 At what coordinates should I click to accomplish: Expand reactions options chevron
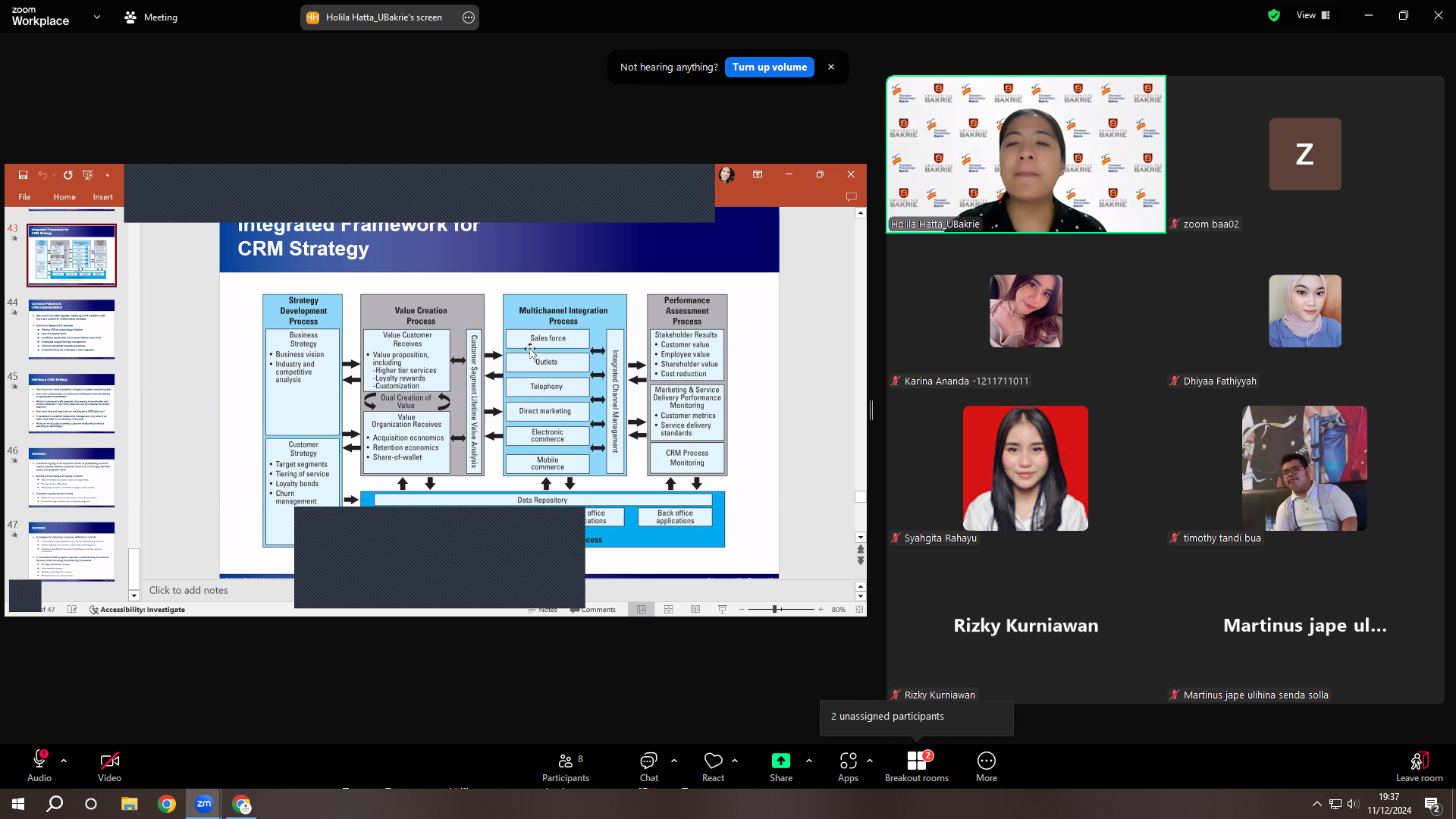735,761
